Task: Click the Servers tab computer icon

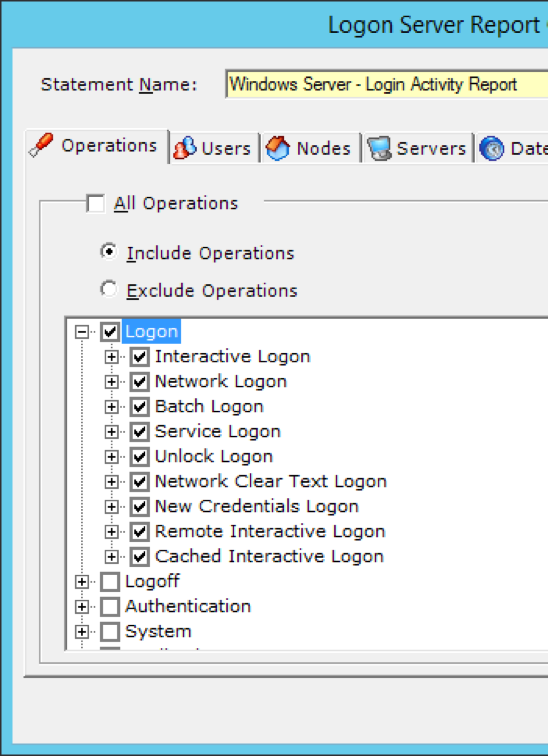Action: (x=379, y=148)
